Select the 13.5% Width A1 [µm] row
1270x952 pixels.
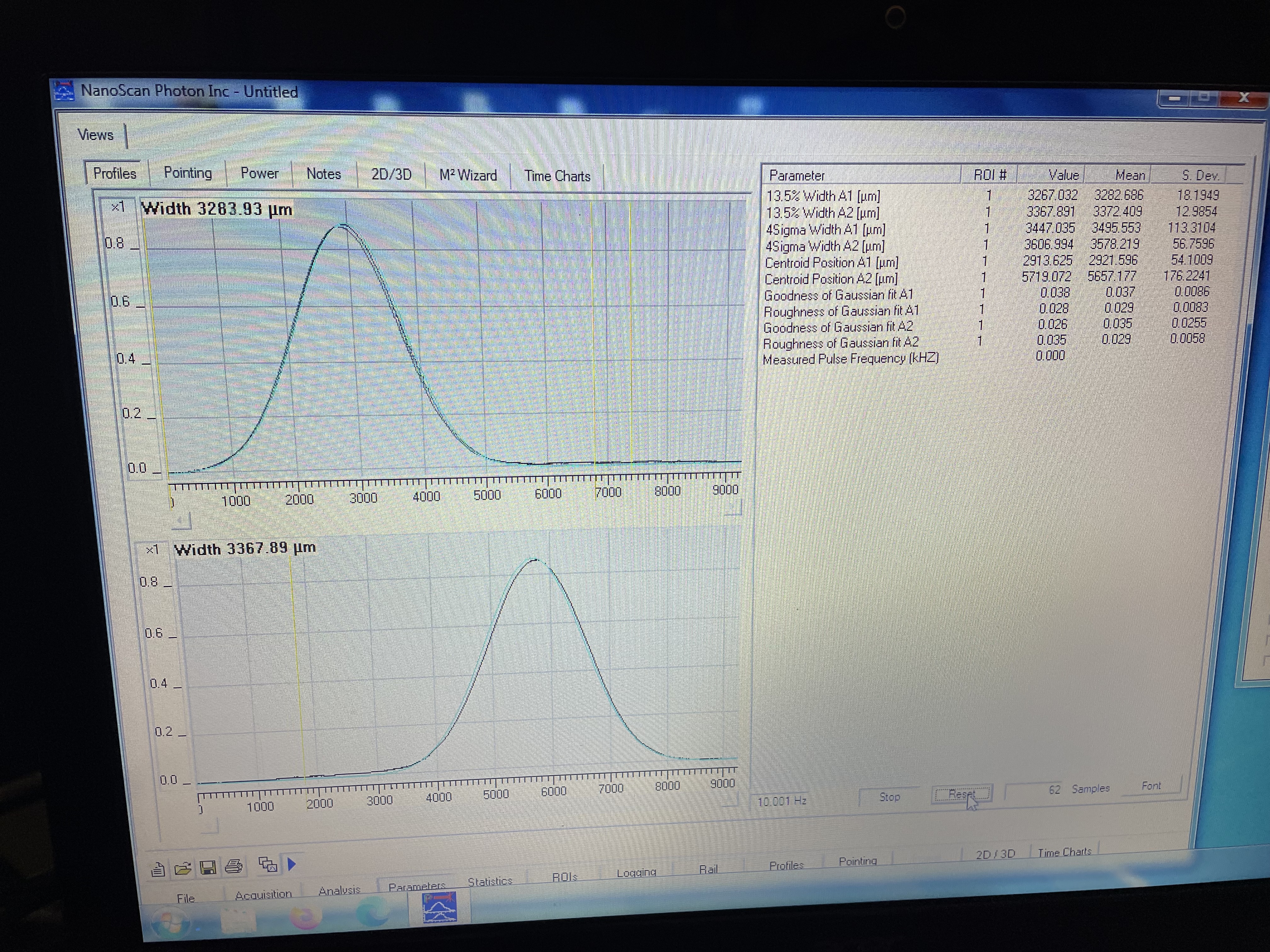(993, 196)
